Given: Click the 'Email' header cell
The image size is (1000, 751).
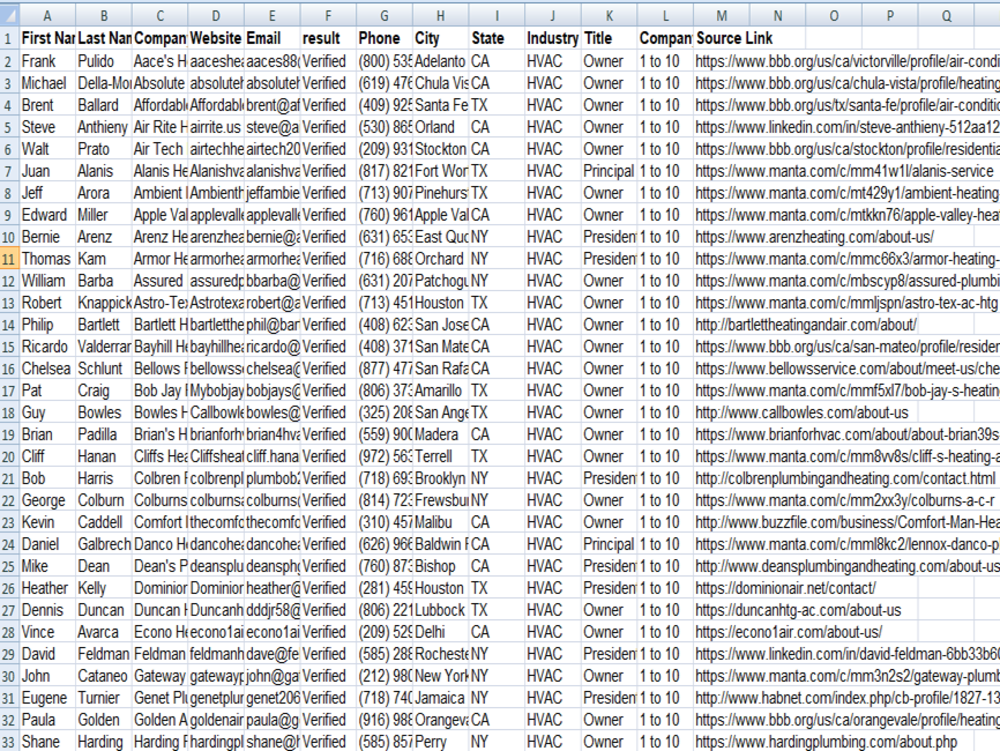Looking at the screenshot, I should coord(272,38).
